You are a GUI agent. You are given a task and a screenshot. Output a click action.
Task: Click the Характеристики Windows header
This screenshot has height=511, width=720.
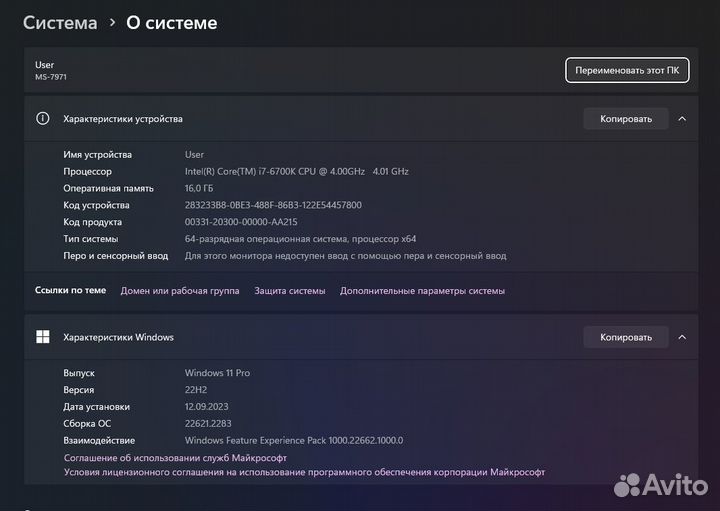[x=118, y=337]
